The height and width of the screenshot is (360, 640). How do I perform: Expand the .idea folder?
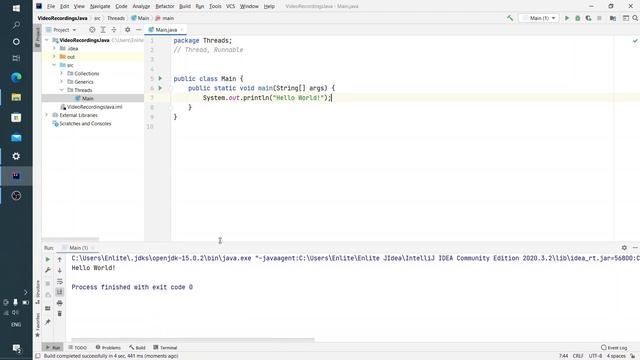pos(54,49)
